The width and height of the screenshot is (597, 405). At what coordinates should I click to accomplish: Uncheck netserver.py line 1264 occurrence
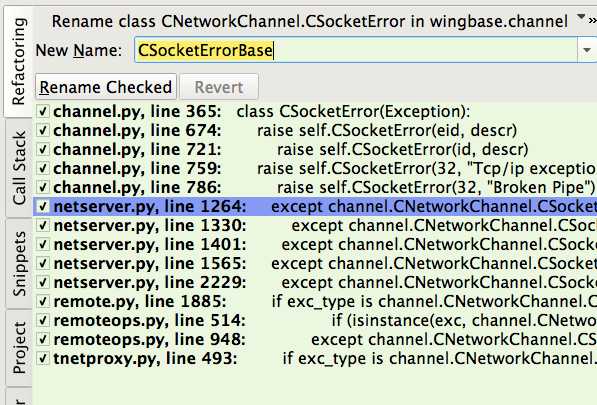(43, 206)
